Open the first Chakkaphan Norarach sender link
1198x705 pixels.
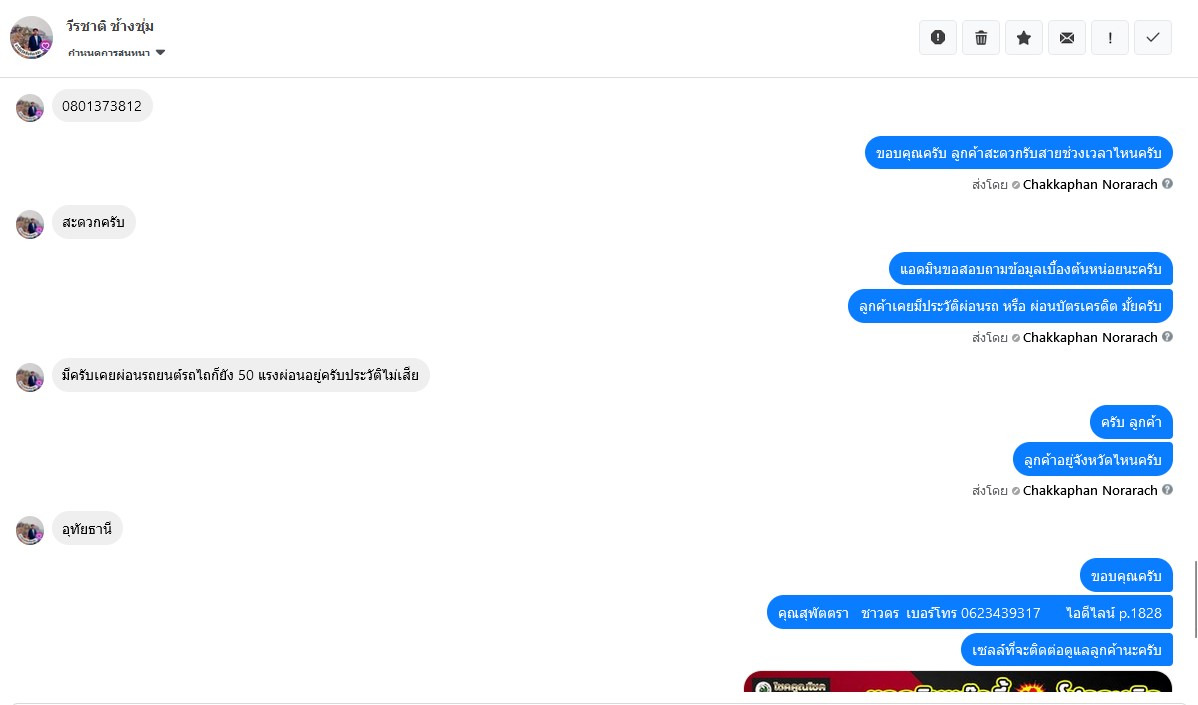(x=1090, y=184)
